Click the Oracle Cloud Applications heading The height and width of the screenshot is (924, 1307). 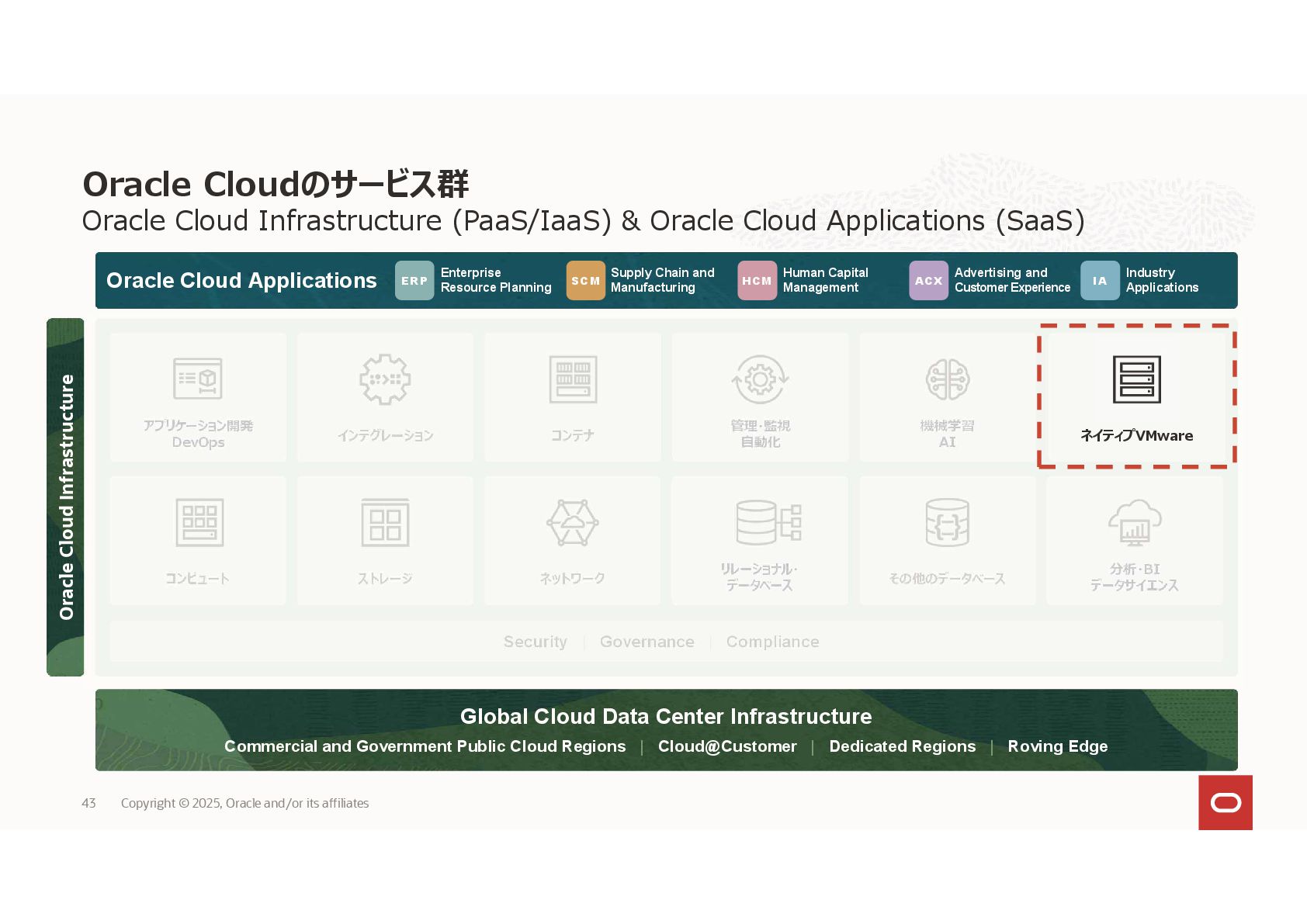pyautogui.click(x=241, y=280)
